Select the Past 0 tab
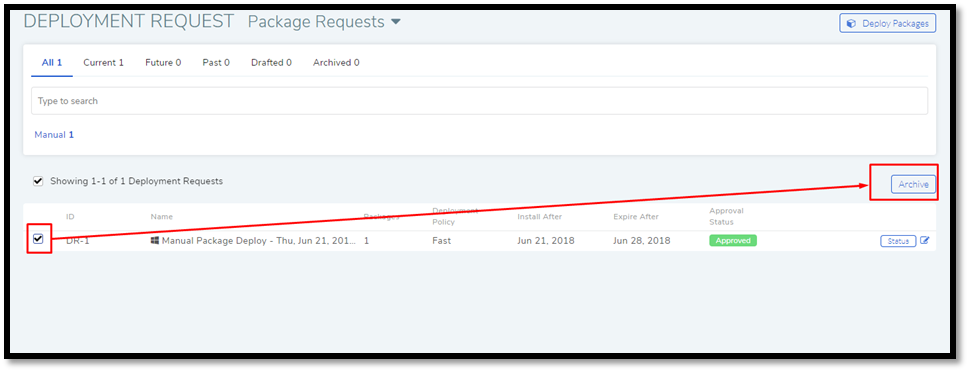The image size is (969, 372). (216, 62)
